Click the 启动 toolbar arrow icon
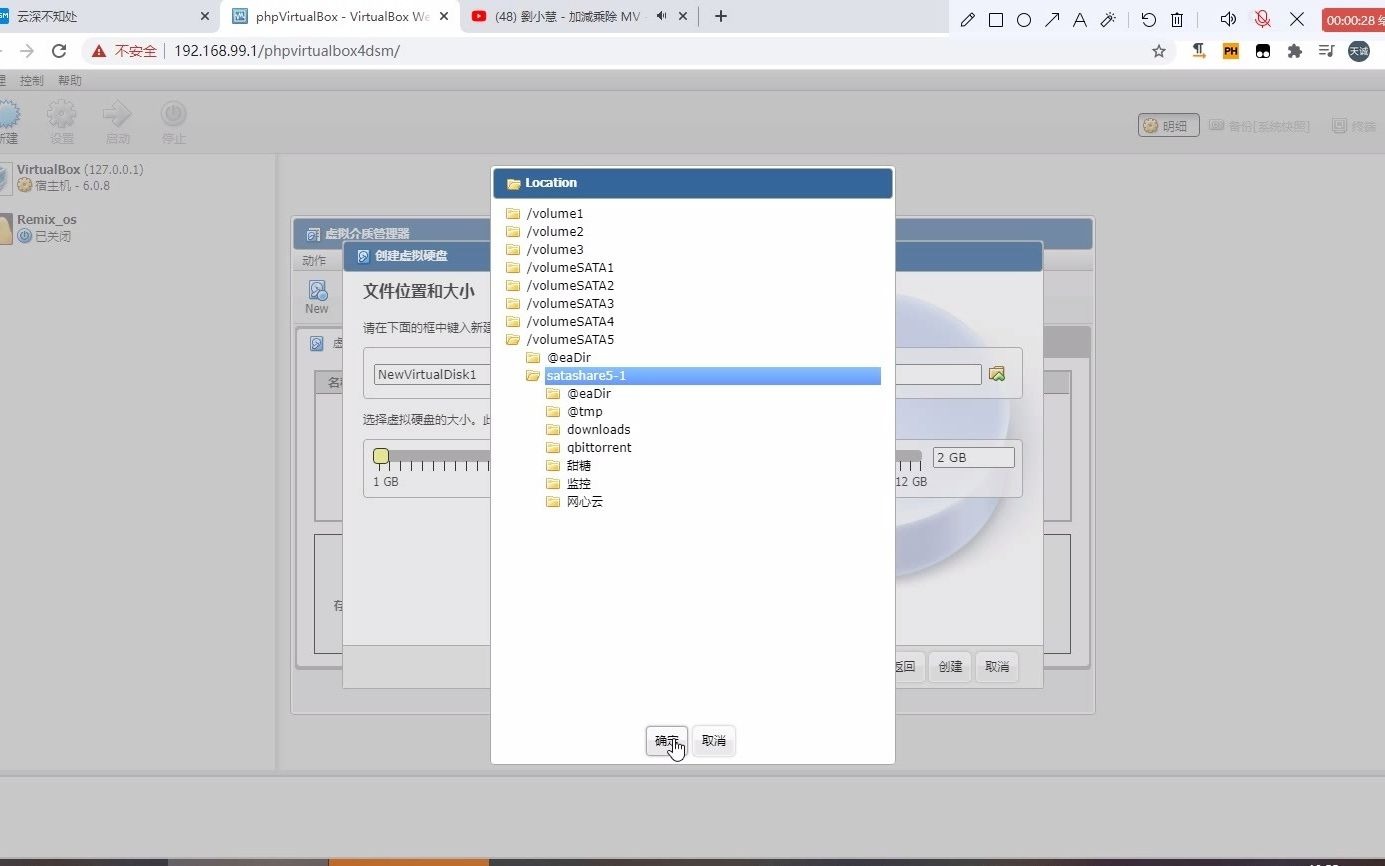 click(x=118, y=122)
